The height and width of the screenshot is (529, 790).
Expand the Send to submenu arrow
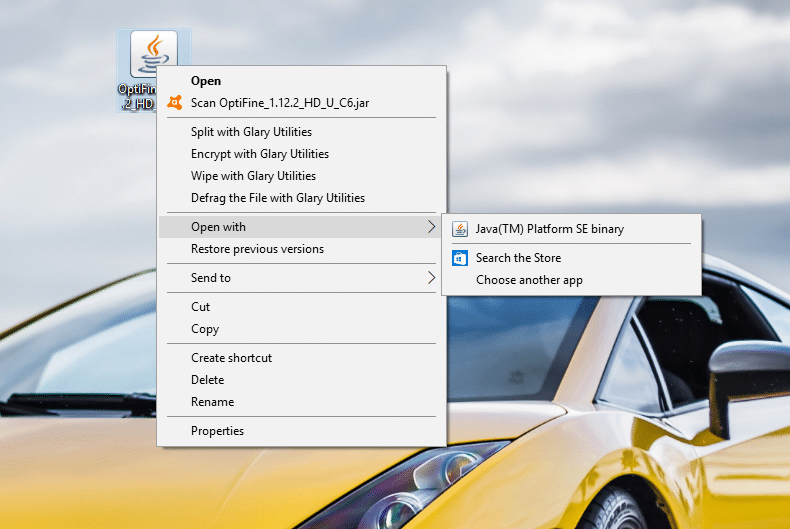pos(431,278)
